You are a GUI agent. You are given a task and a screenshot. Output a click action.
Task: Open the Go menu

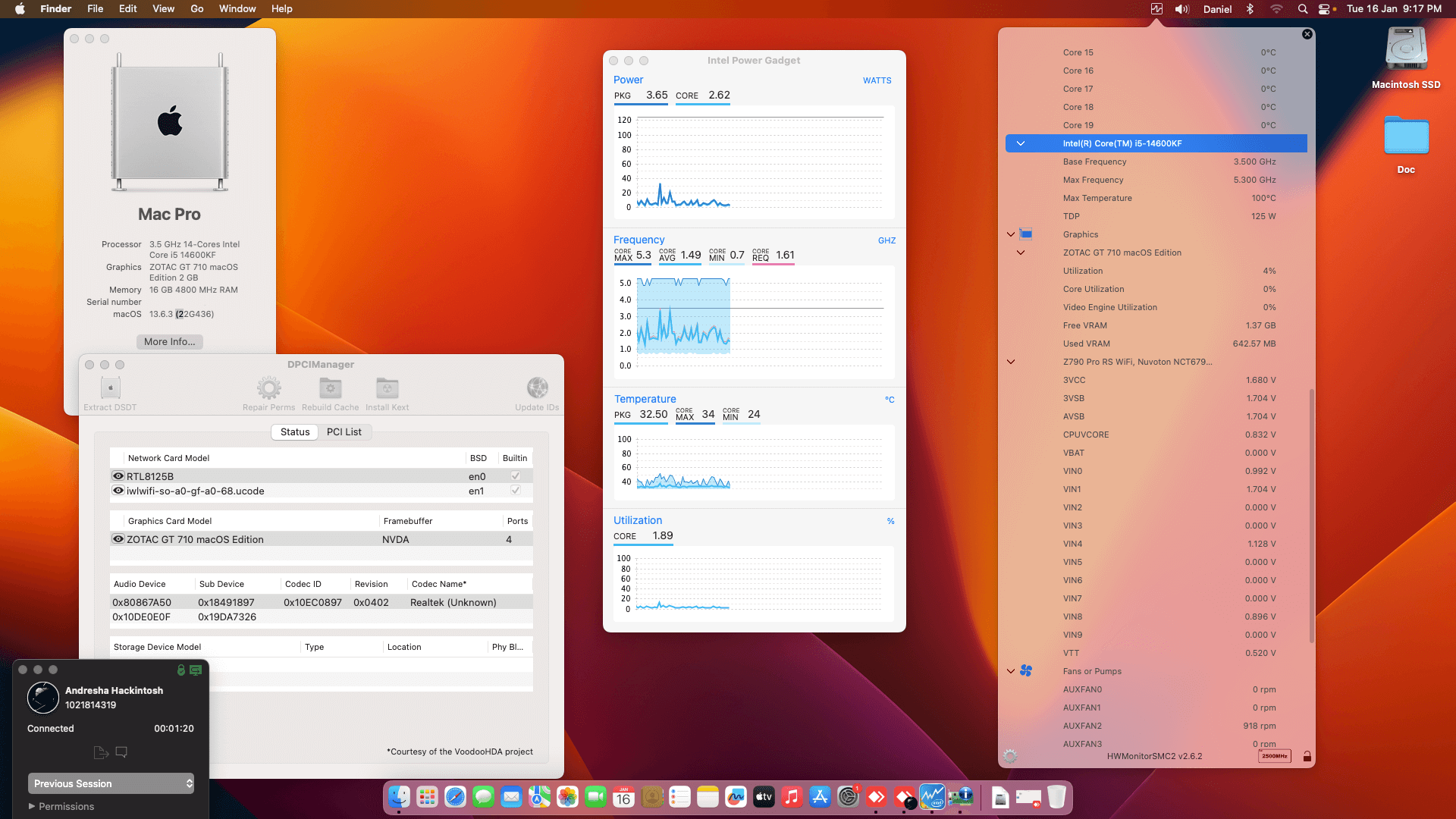(x=197, y=9)
